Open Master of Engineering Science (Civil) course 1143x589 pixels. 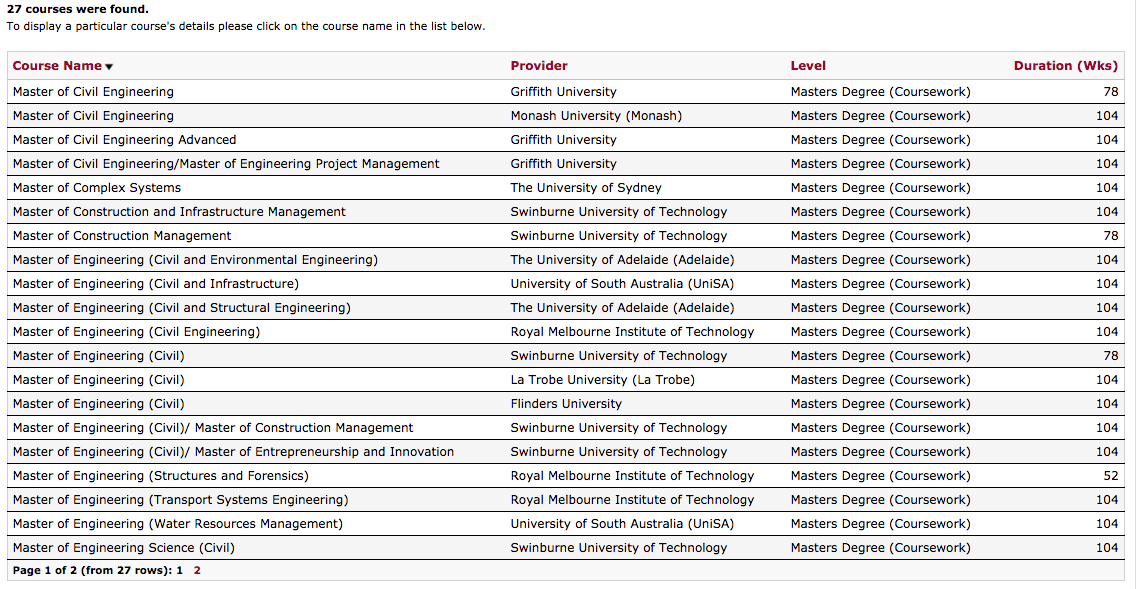coord(124,549)
